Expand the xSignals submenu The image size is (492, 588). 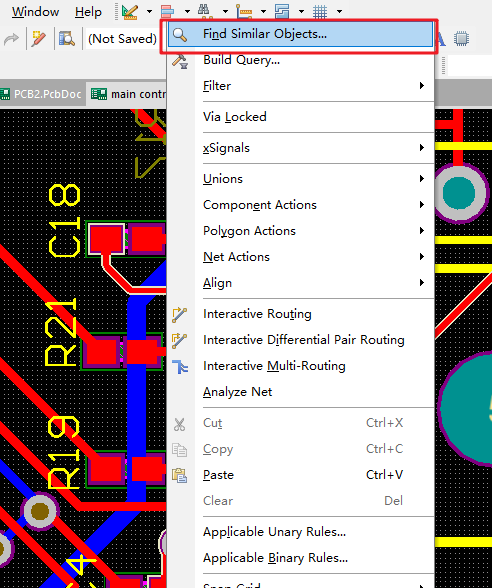pyautogui.click(x=300, y=148)
